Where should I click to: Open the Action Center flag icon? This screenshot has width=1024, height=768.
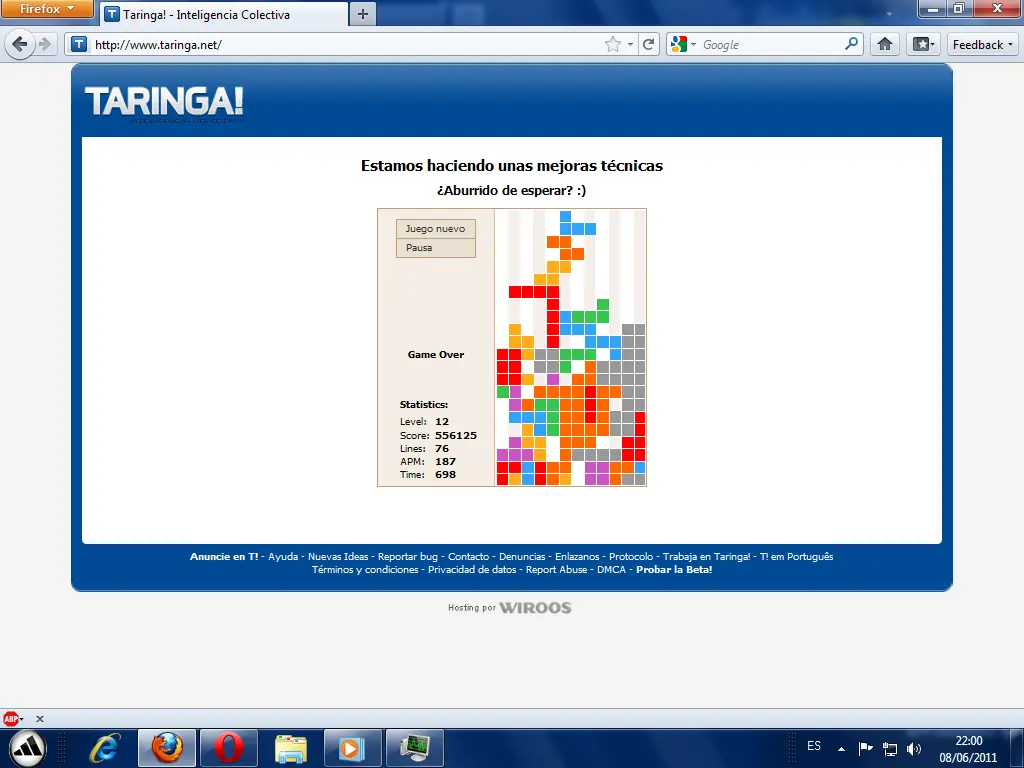coord(865,748)
